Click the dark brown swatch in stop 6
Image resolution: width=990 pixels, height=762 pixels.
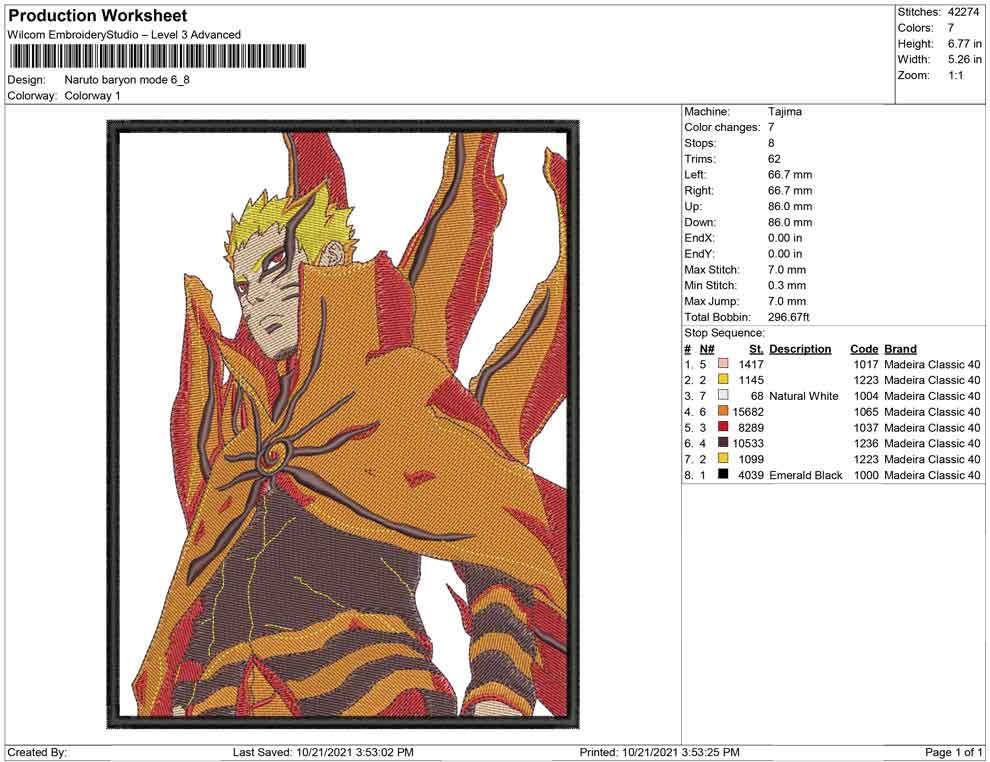coord(723,443)
